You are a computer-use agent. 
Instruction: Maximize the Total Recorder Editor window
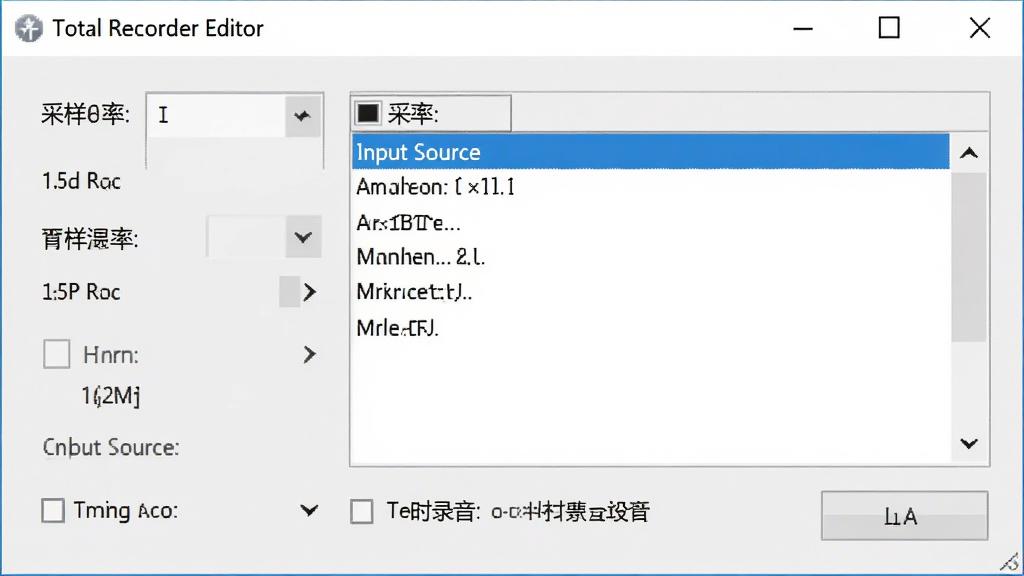(x=889, y=29)
